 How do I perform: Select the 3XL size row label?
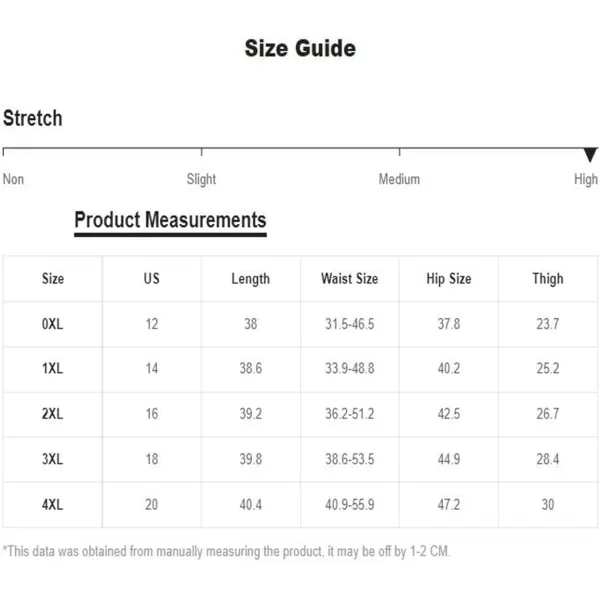coord(52,459)
